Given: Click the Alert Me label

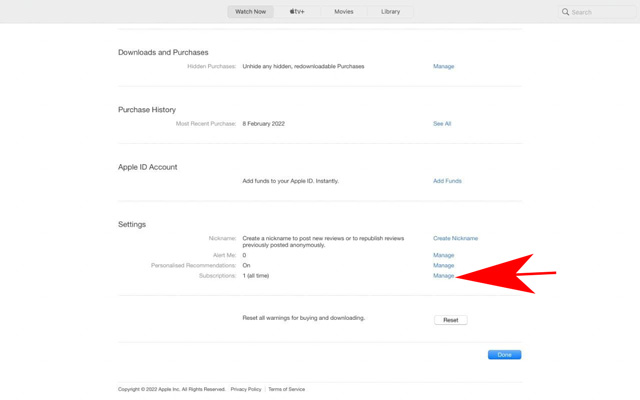Looking at the screenshot, I should point(224,255).
